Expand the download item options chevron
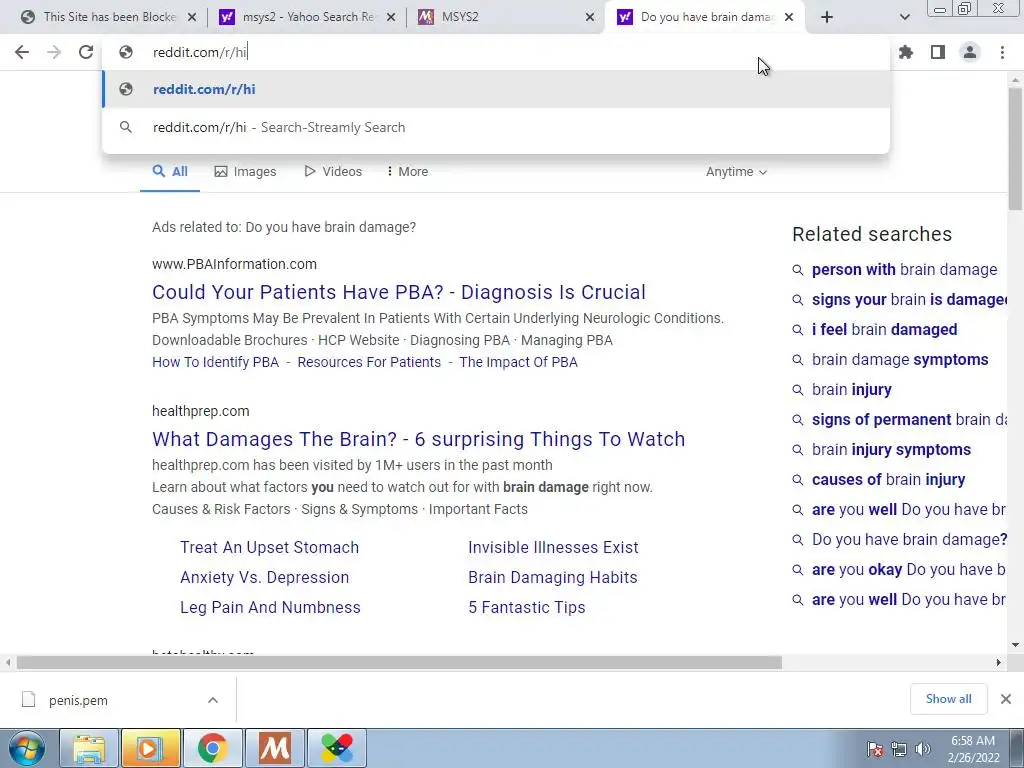This screenshot has width=1024, height=768. 213,700
